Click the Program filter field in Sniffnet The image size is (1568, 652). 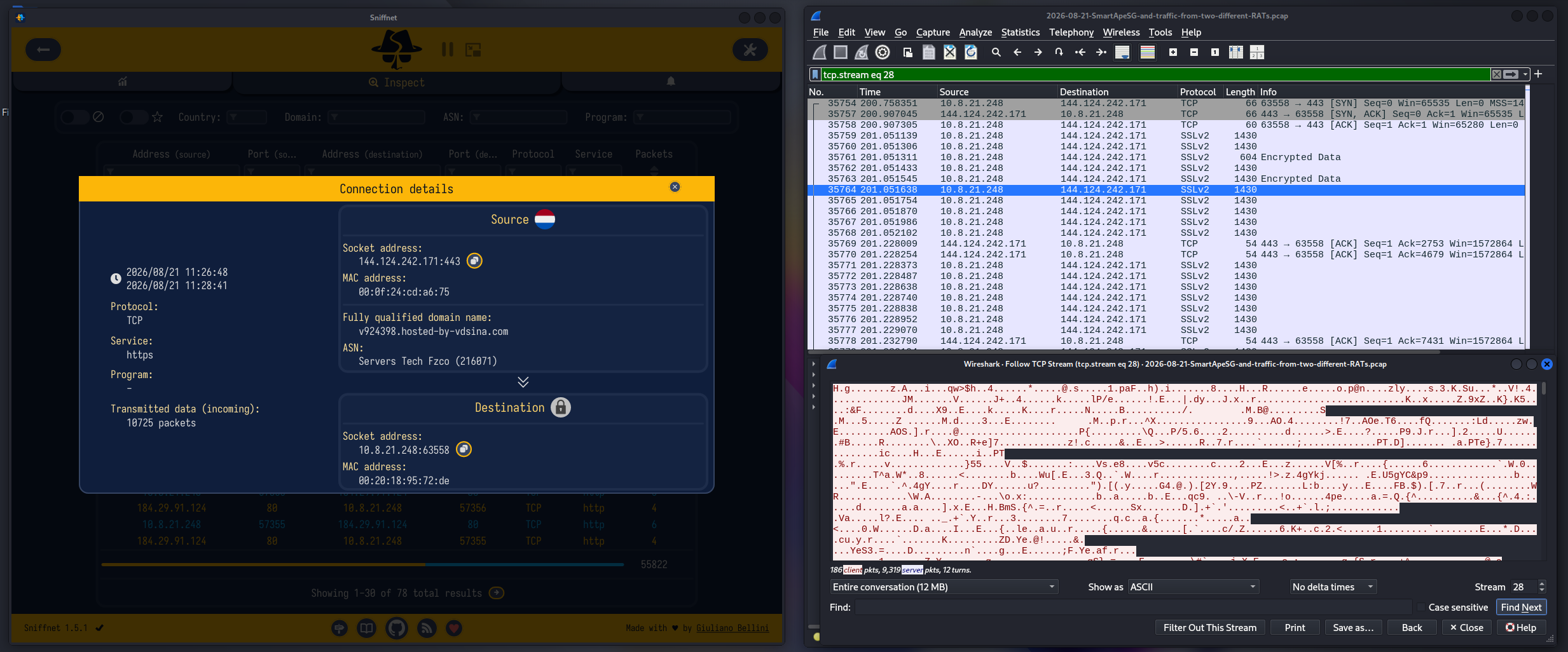coord(682,118)
